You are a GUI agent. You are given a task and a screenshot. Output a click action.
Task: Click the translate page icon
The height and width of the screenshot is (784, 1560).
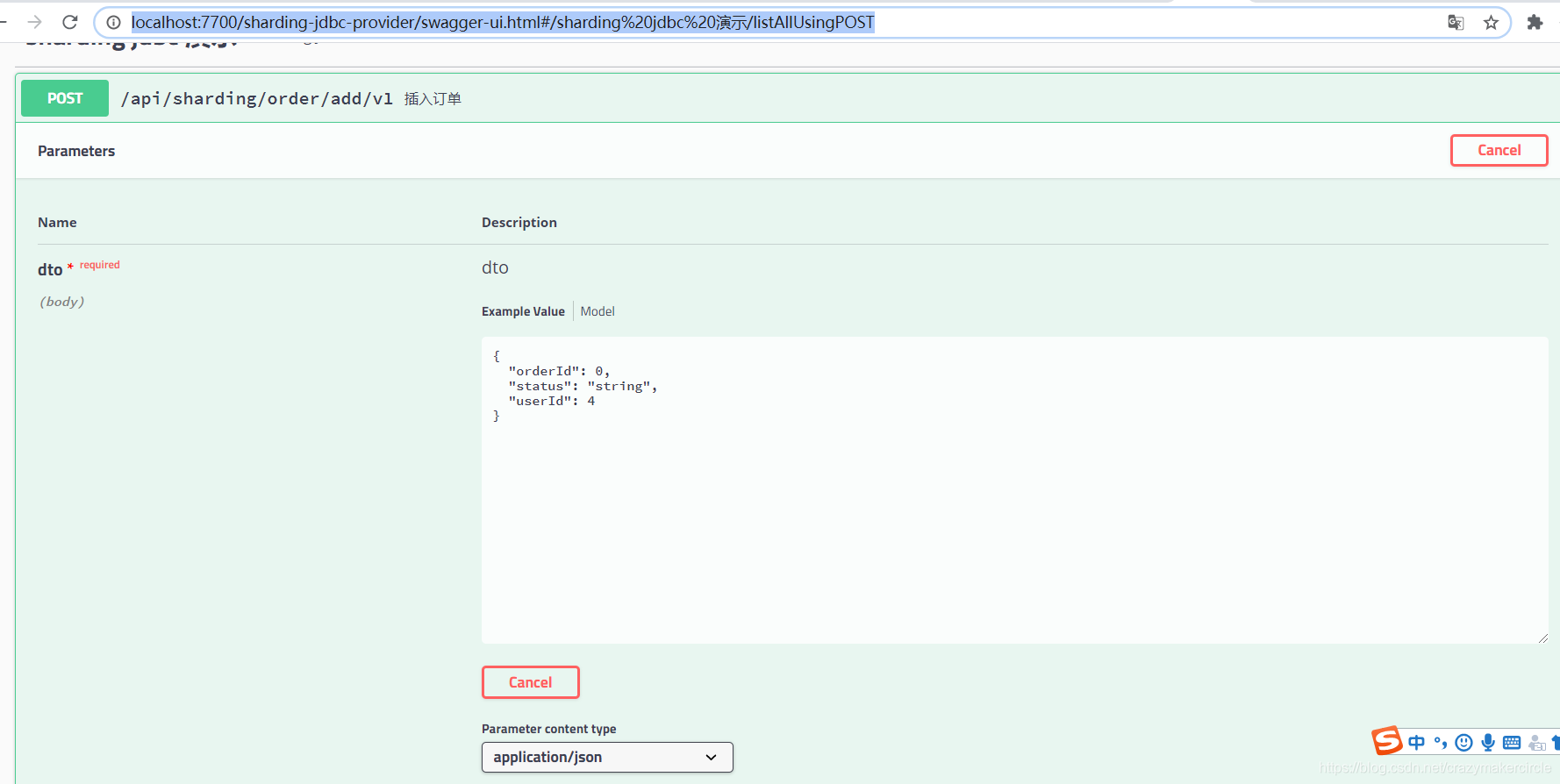pos(1456,23)
